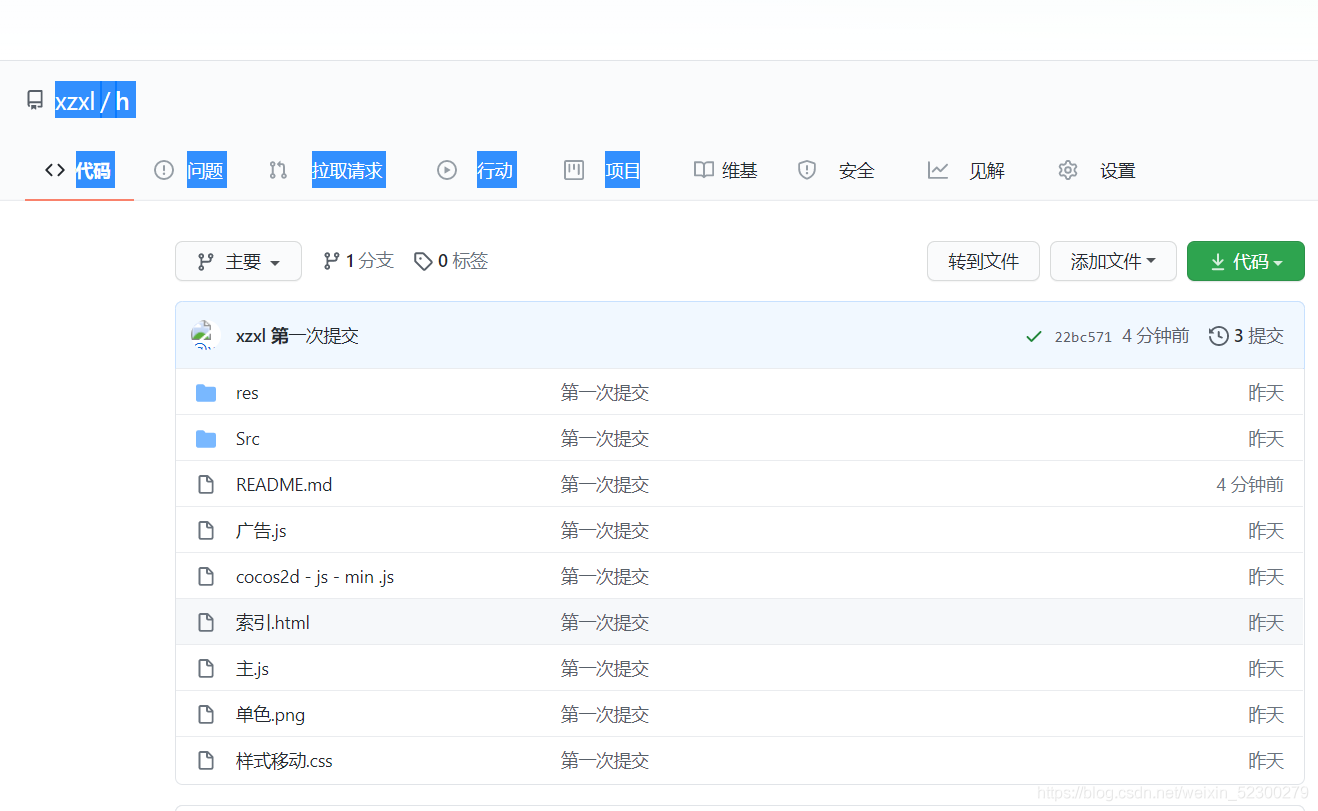Click the book icon beside 维基

(x=704, y=170)
